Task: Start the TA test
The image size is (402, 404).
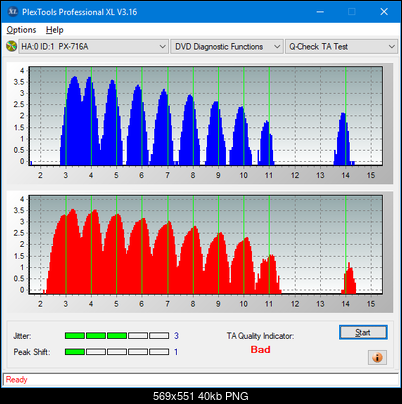Action: (x=363, y=332)
